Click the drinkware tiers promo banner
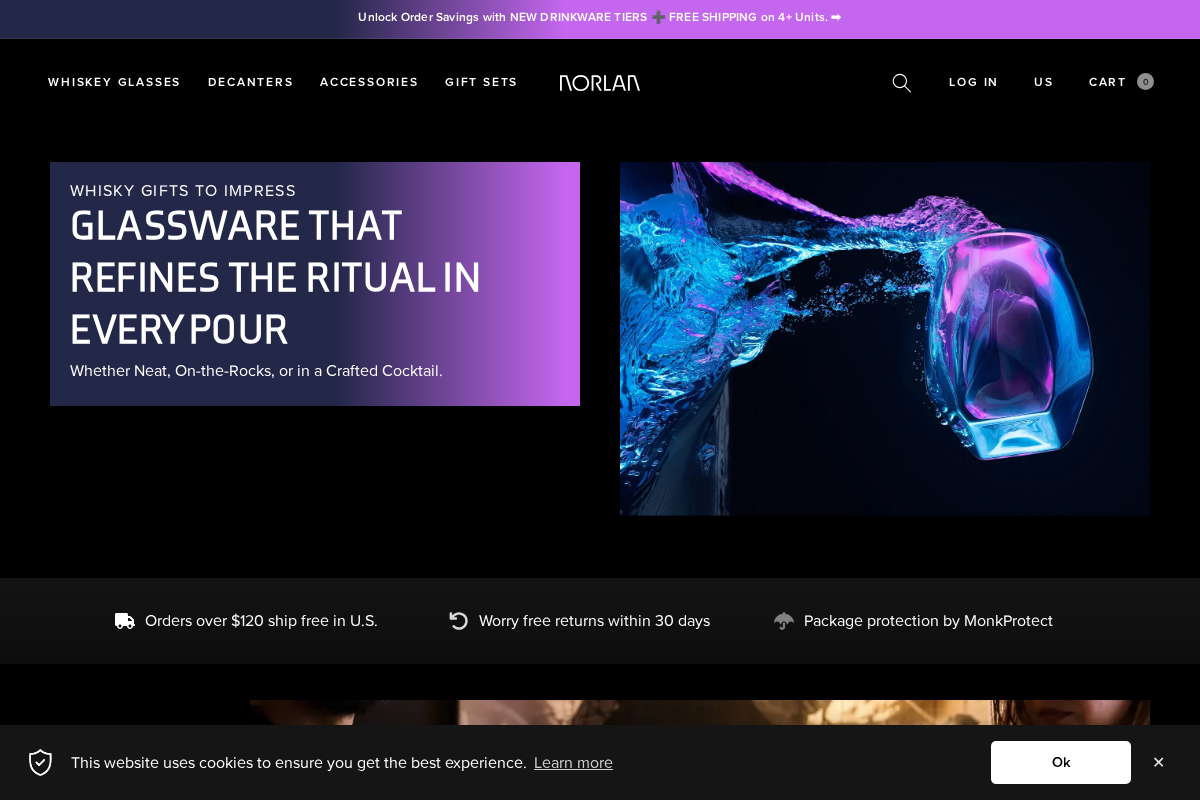 point(600,17)
